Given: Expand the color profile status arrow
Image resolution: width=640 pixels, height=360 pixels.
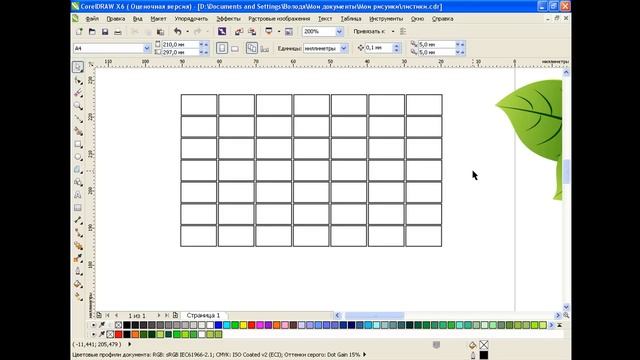Looking at the screenshot, I should click(364, 355).
